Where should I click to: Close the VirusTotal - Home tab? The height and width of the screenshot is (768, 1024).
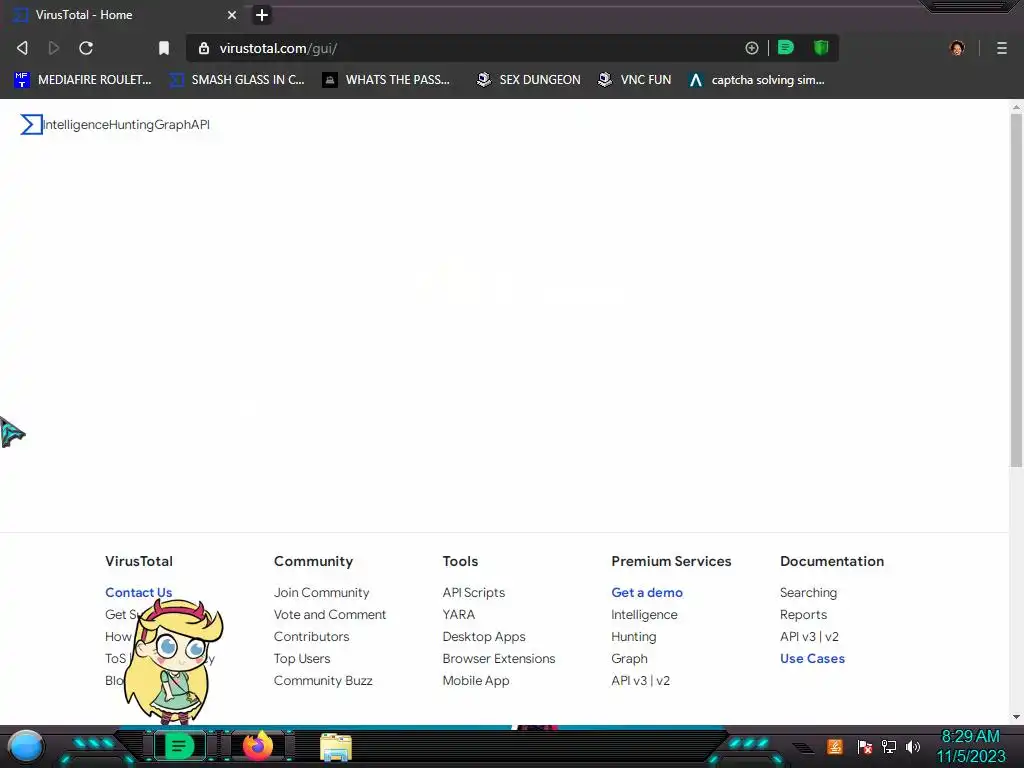[x=232, y=14]
